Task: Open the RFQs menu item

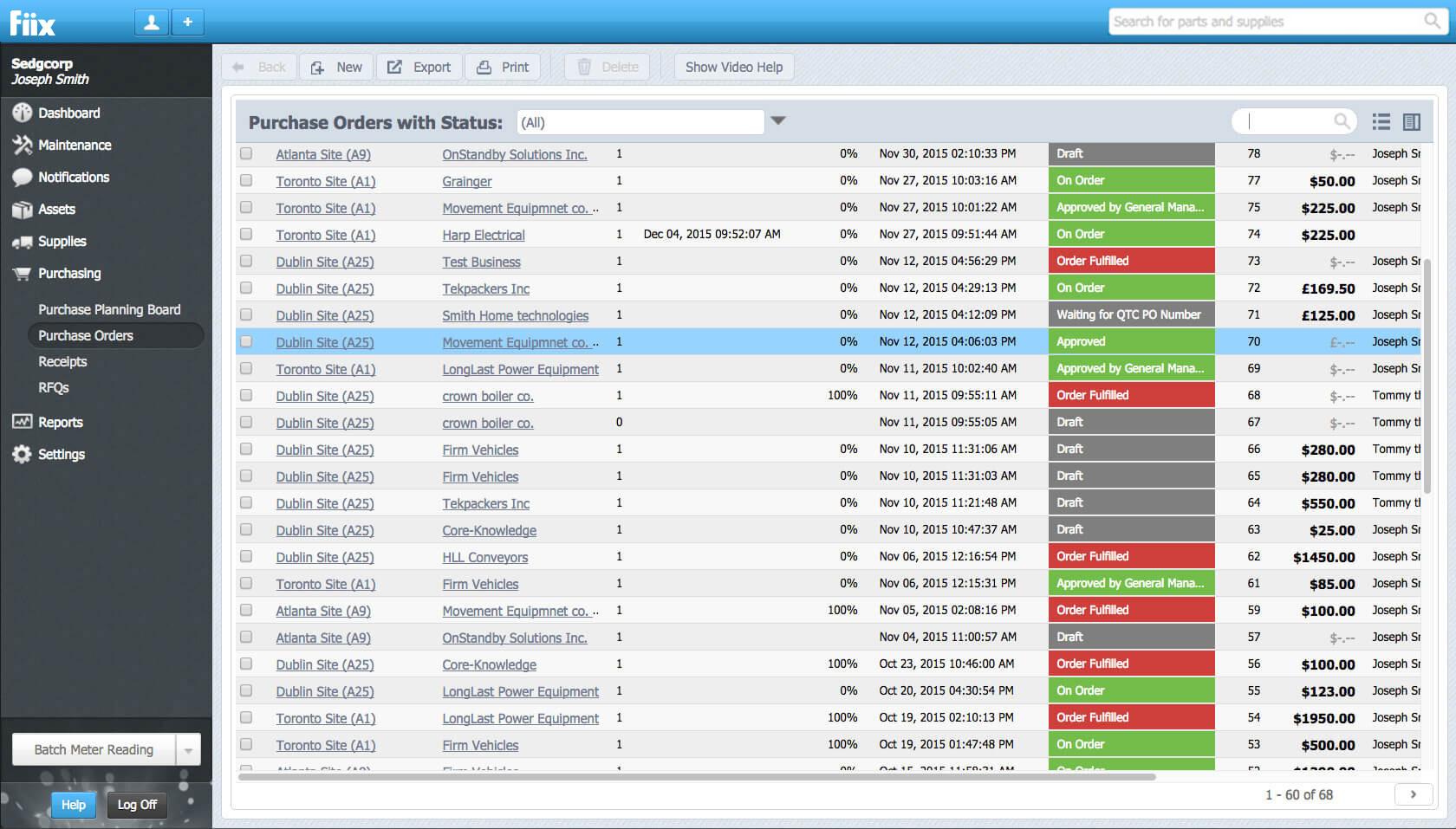Action: point(53,387)
